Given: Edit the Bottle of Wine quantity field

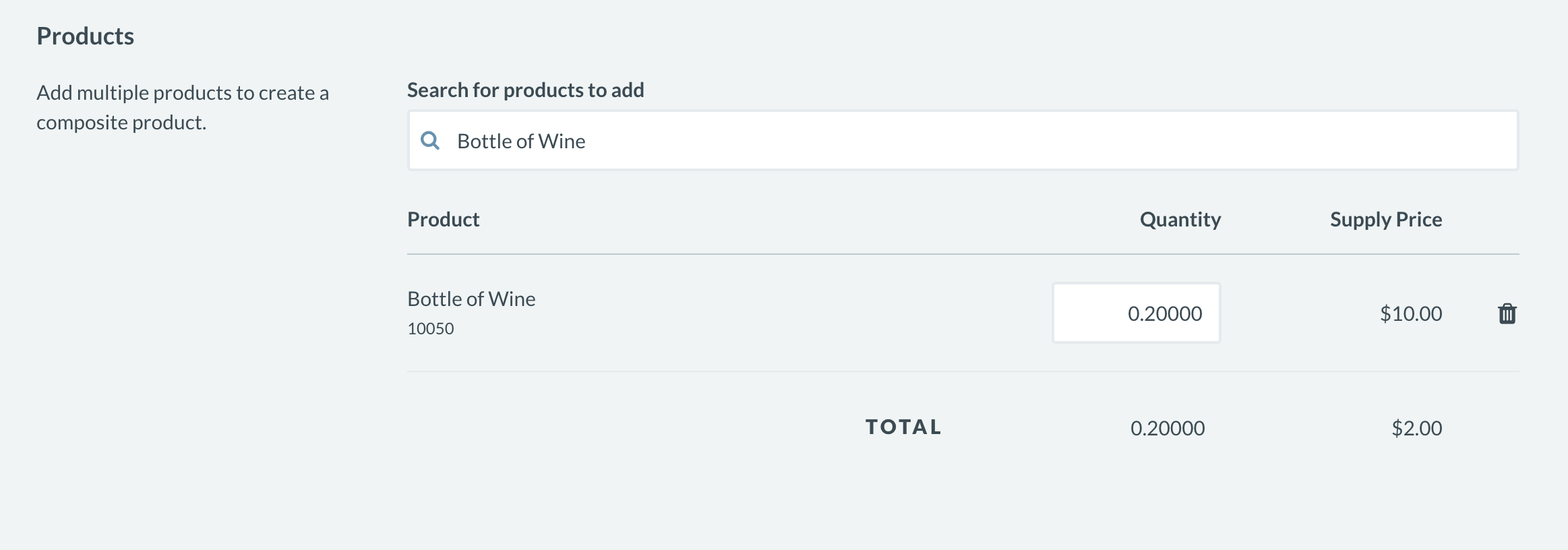Looking at the screenshot, I should pos(1137,313).
